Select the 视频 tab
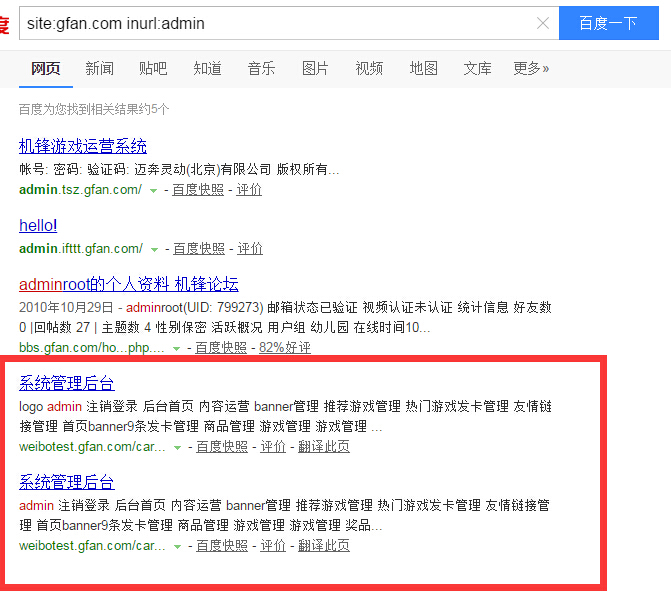671x611 pixels. 369,68
